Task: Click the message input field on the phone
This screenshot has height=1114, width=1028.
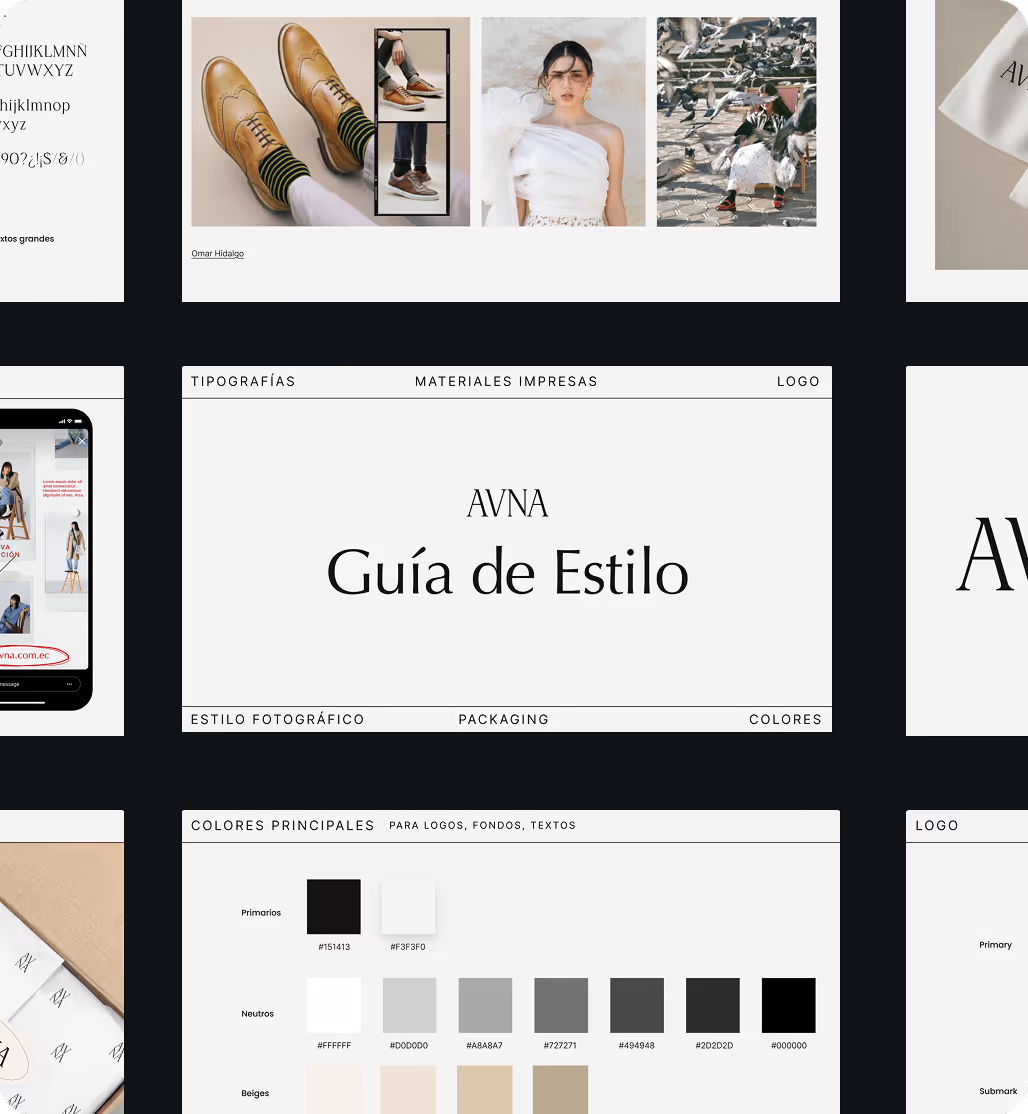Action: pos(25,683)
